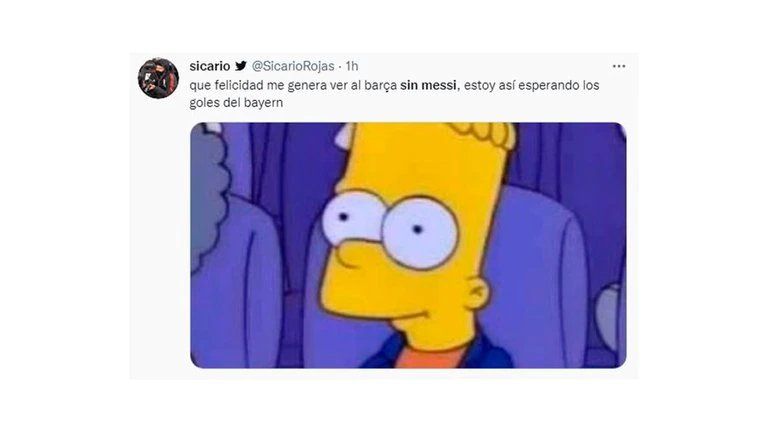The height and width of the screenshot is (432, 768).
Task: Click the words goles del bayern
Action: pos(236,103)
